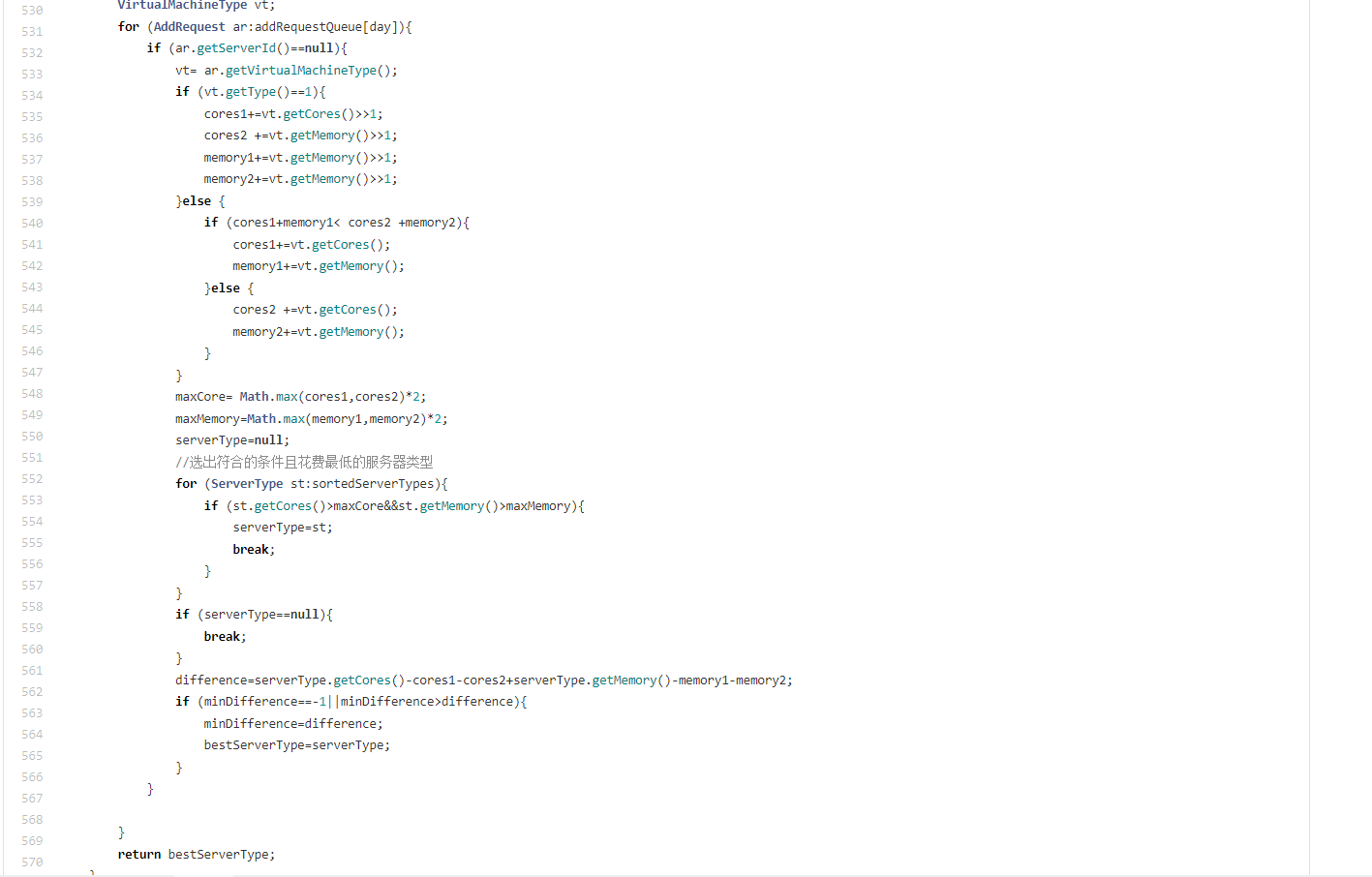Click the 'serverType=null;' line
Screen dimensions: 1372x877
(232, 440)
